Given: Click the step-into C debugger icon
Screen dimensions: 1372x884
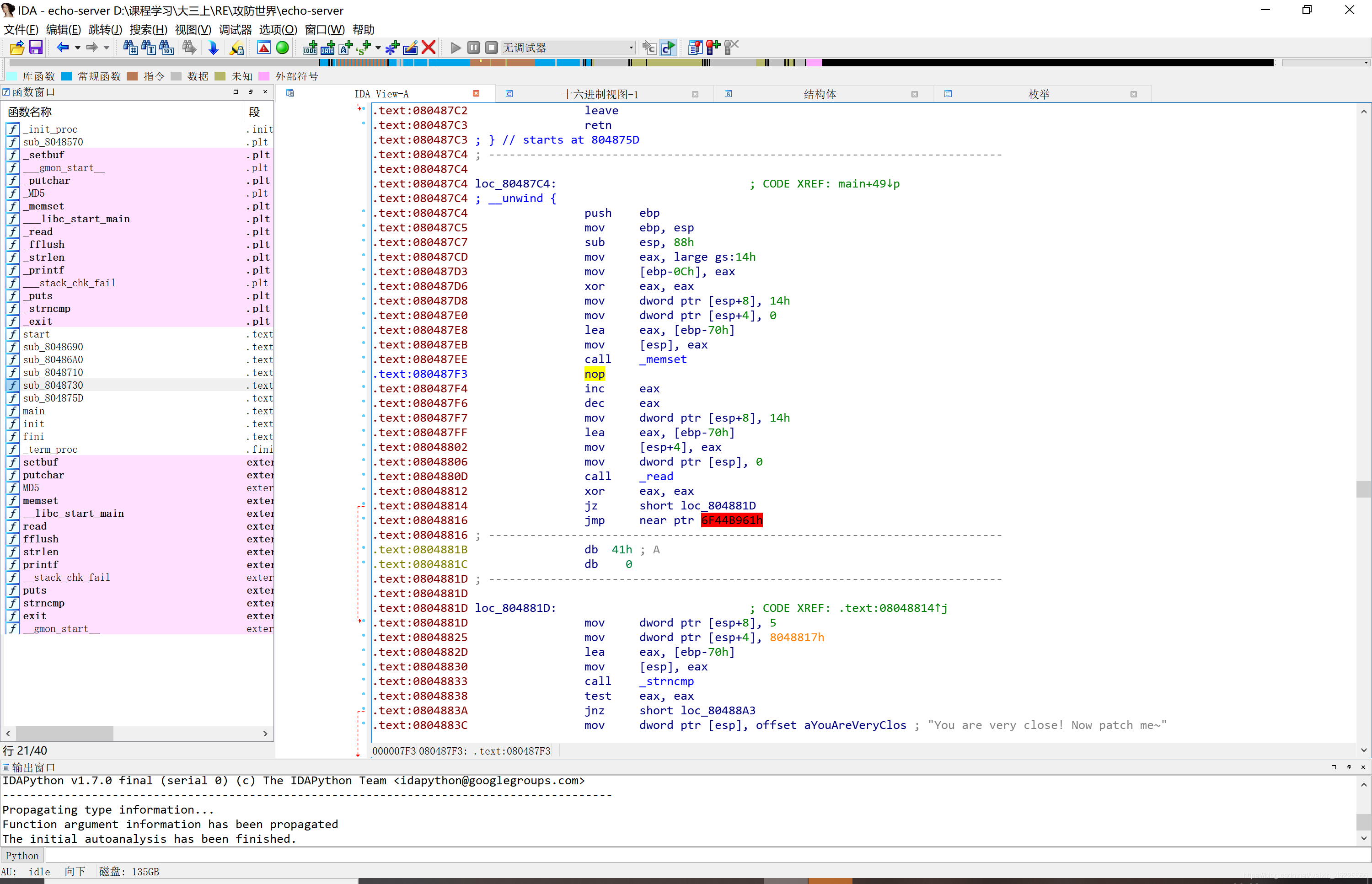Looking at the screenshot, I should (649, 48).
